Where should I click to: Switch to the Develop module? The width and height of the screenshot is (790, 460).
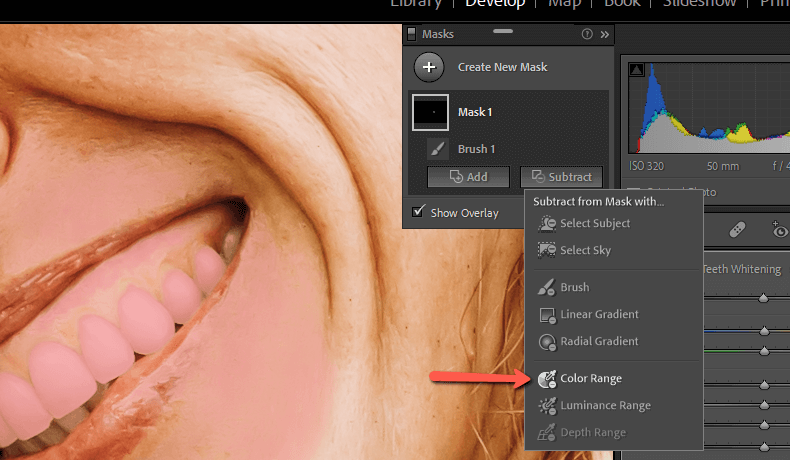495,4
